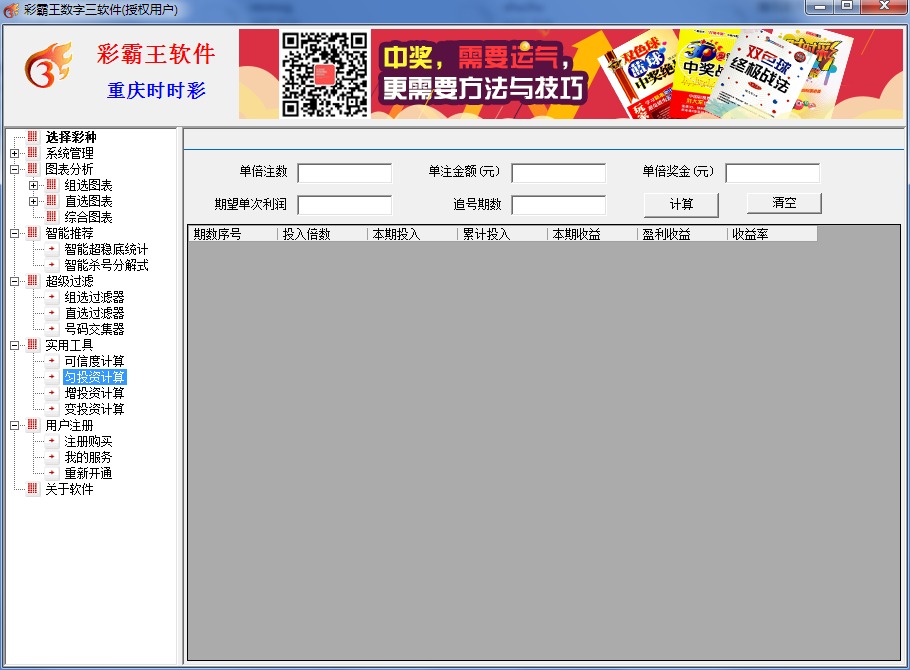910x670 pixels.
Task: Click the icon beside 选择彩种
Action: point(32,137)
